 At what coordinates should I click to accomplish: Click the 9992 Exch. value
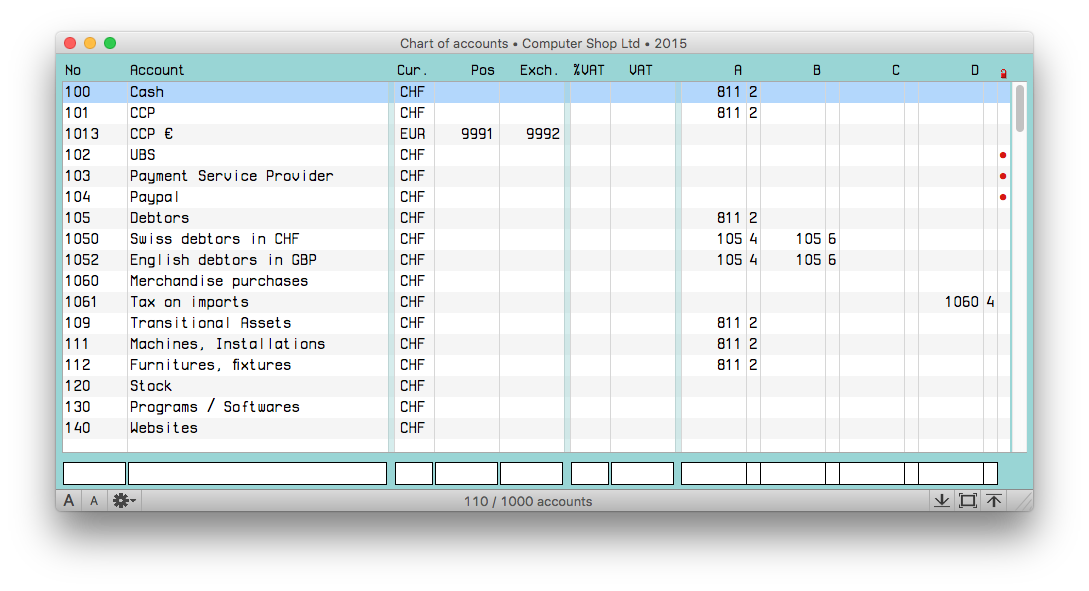point(542,134)
